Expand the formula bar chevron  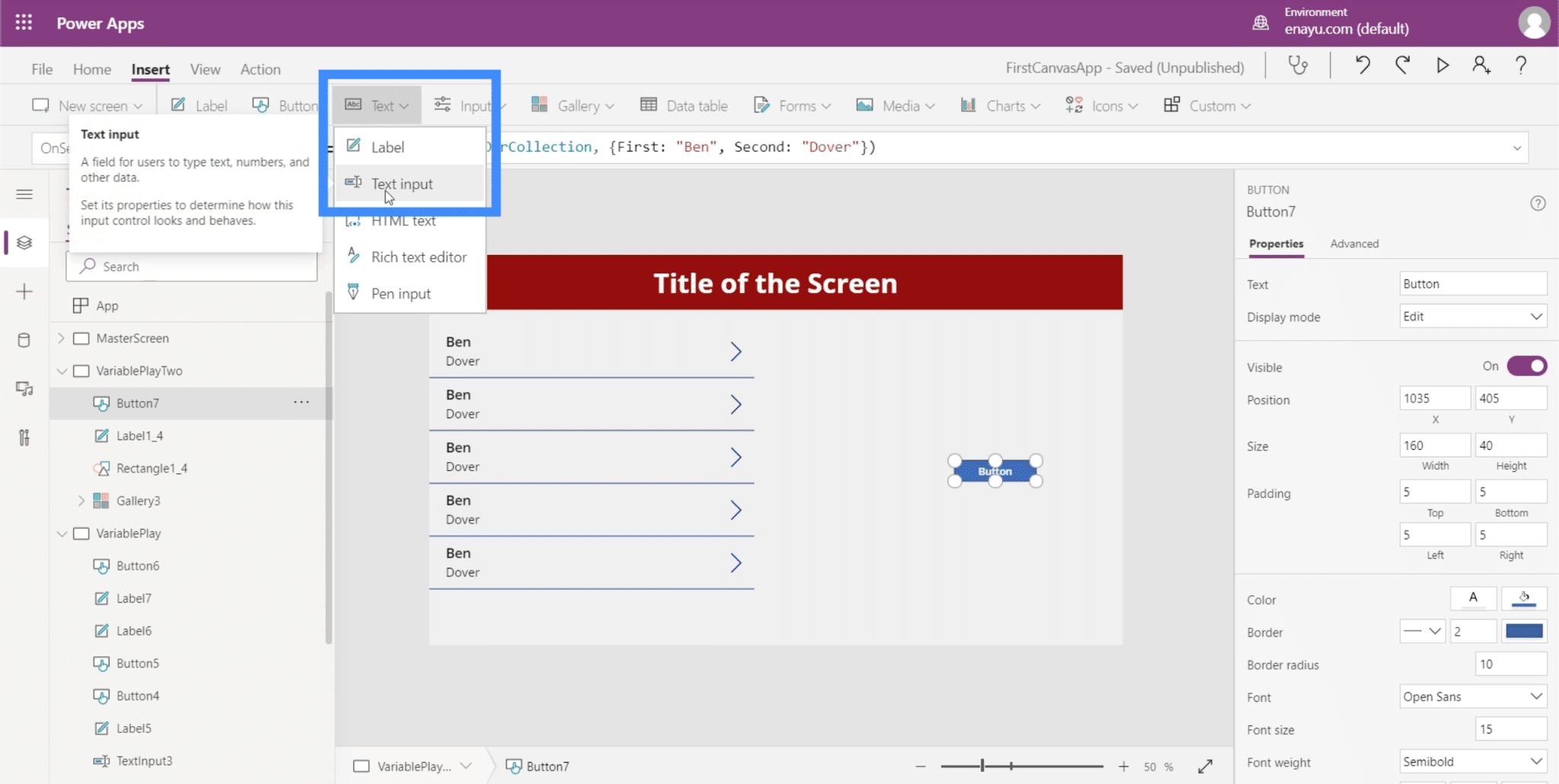1517,148
